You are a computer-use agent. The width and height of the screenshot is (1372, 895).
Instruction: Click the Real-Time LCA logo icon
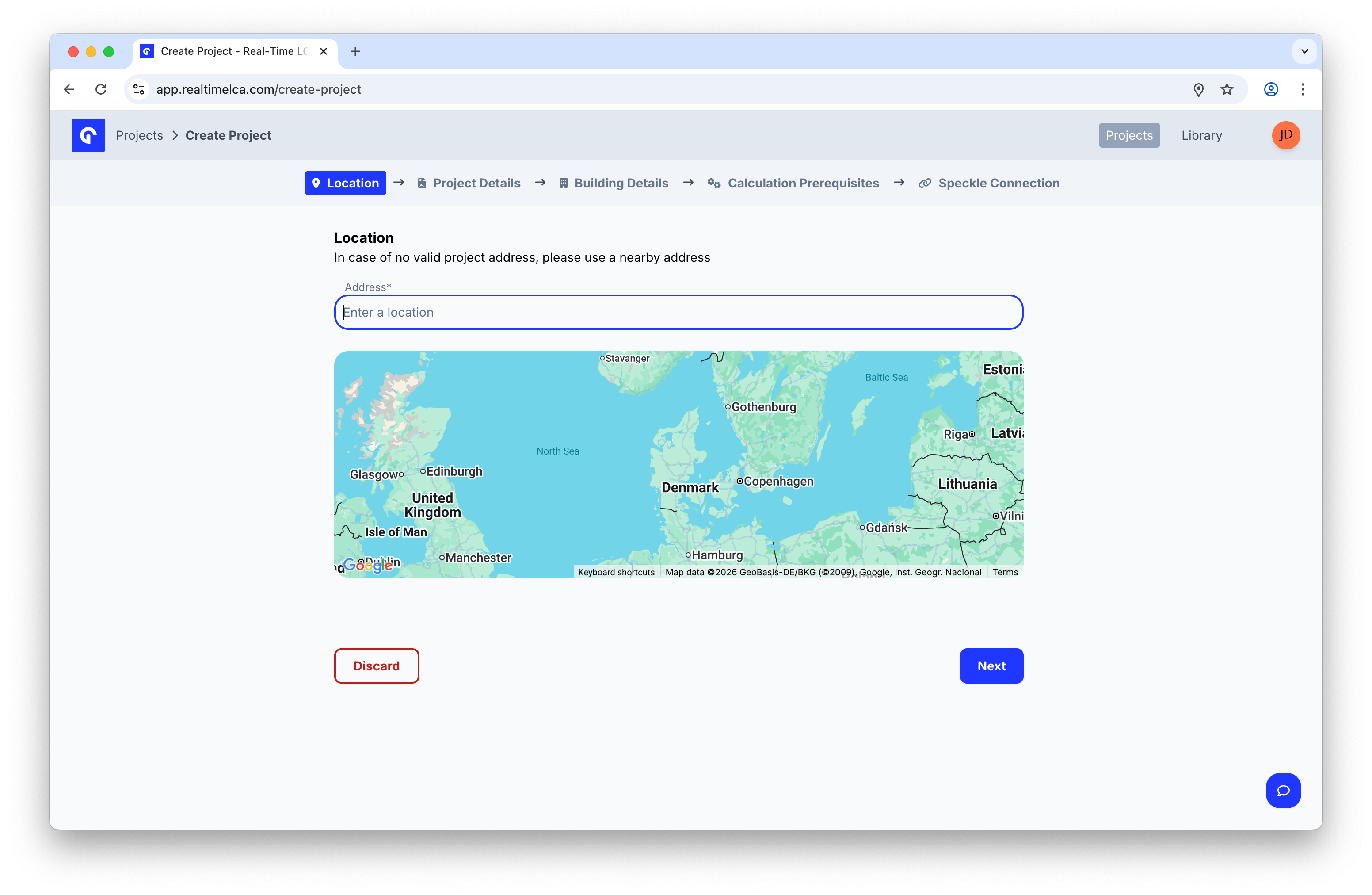(x=88, y=135)
